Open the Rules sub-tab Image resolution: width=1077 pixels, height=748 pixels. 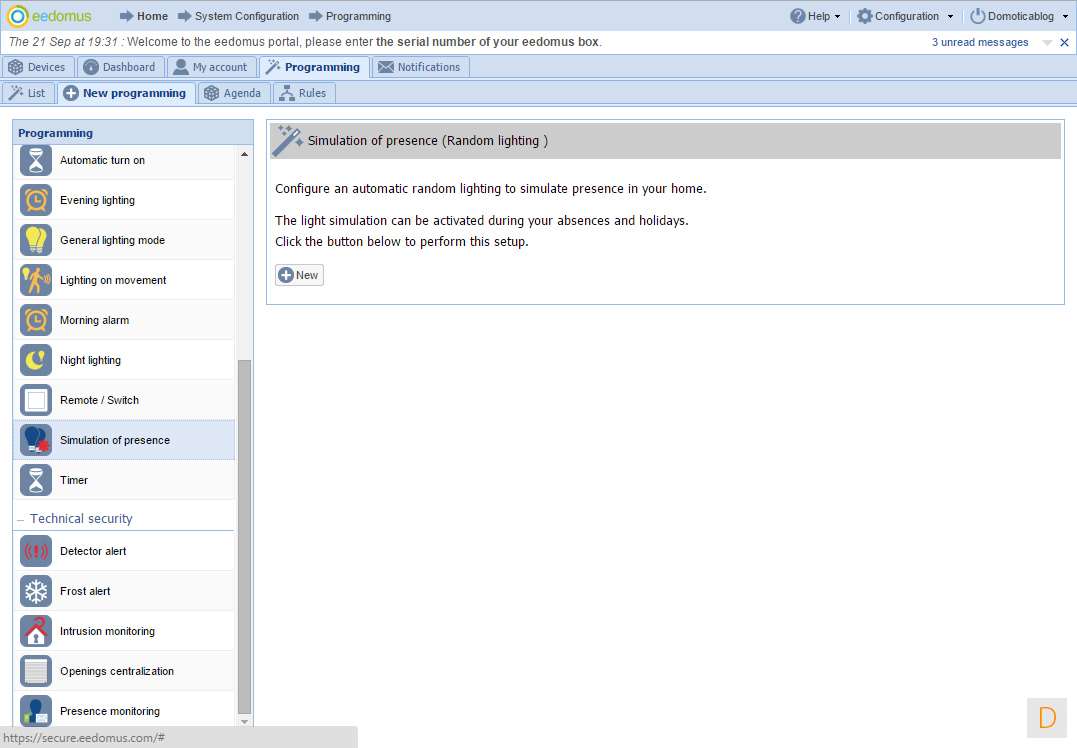coord(304,93)
